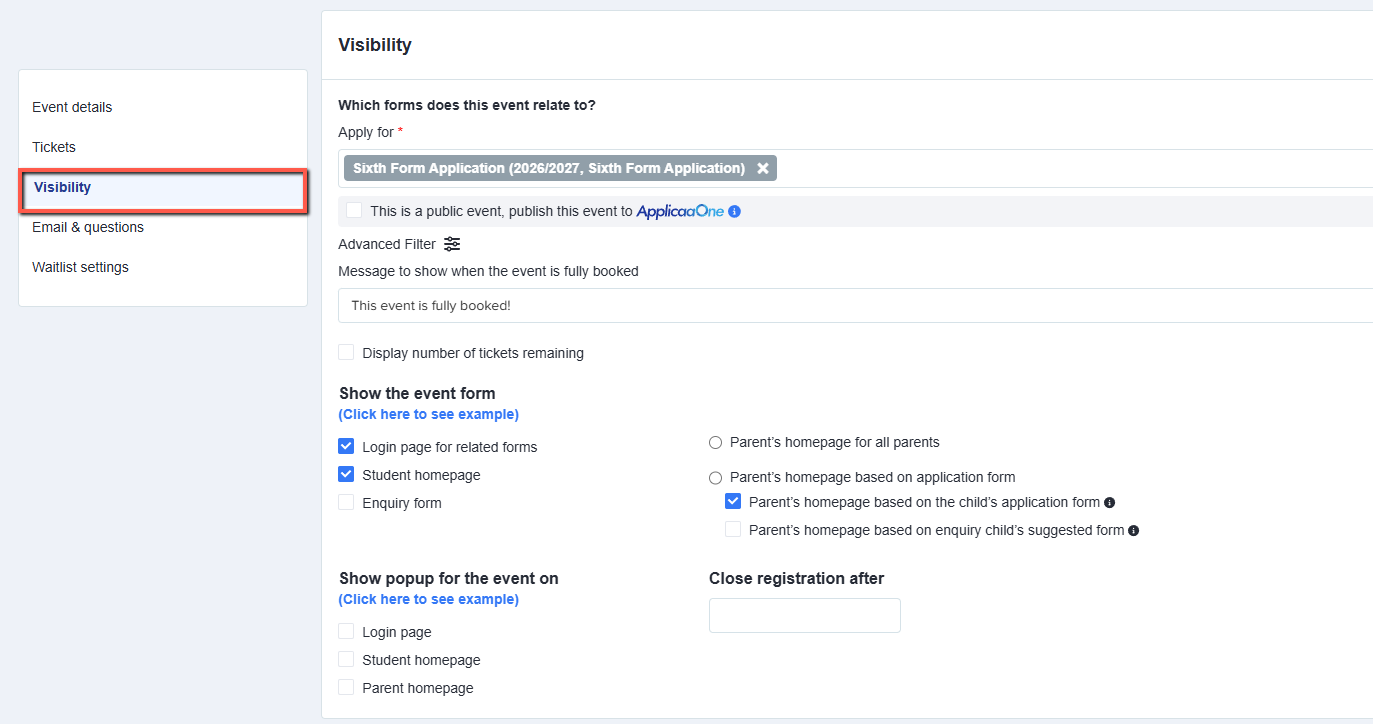Click example link under Show popup section
This screenshot has height=724, width=1373.
428,599
